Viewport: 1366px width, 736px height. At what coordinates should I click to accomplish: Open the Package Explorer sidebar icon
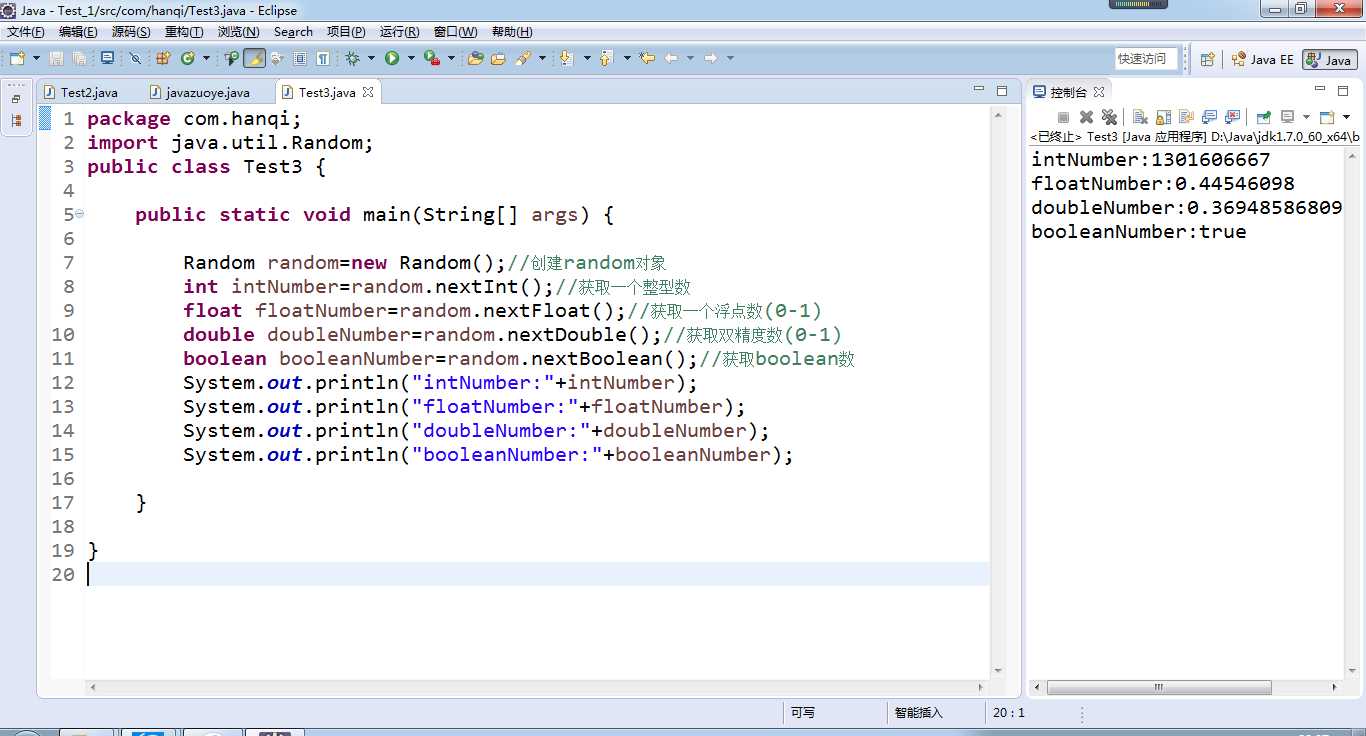point(16,121)
